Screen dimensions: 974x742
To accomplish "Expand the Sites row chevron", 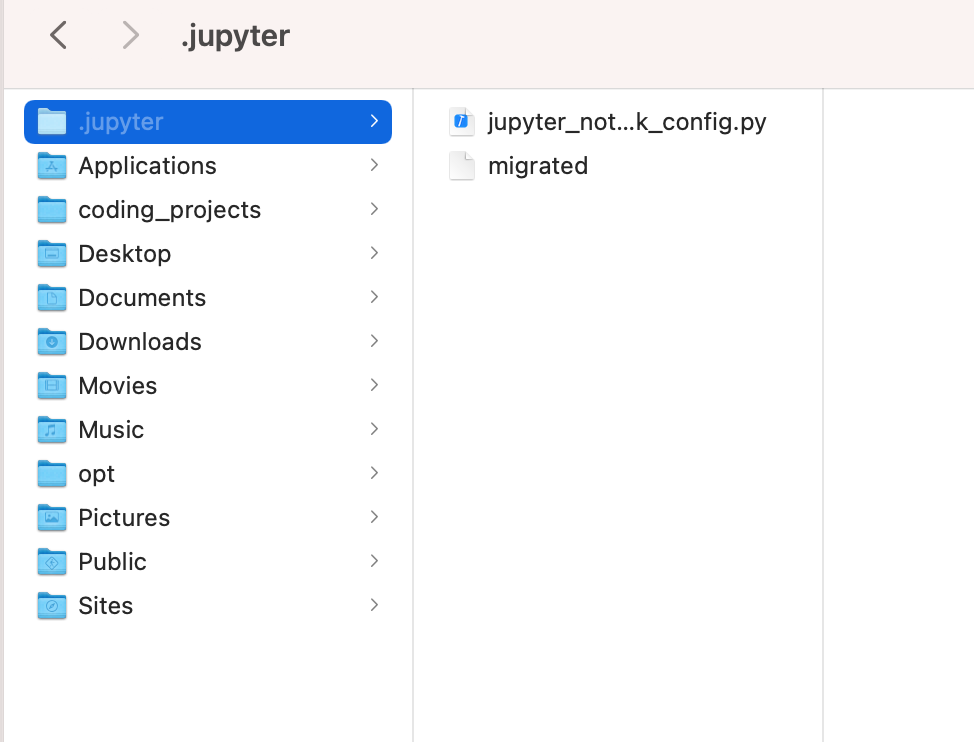I will pyautogui.click(x=374, y=605).
